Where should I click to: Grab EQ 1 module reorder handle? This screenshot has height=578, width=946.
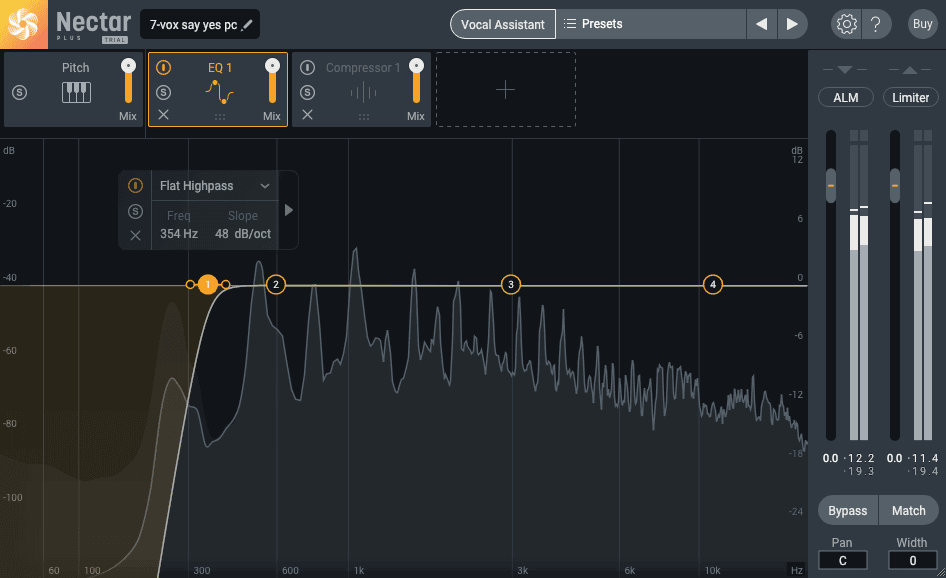tap(220, 116)
